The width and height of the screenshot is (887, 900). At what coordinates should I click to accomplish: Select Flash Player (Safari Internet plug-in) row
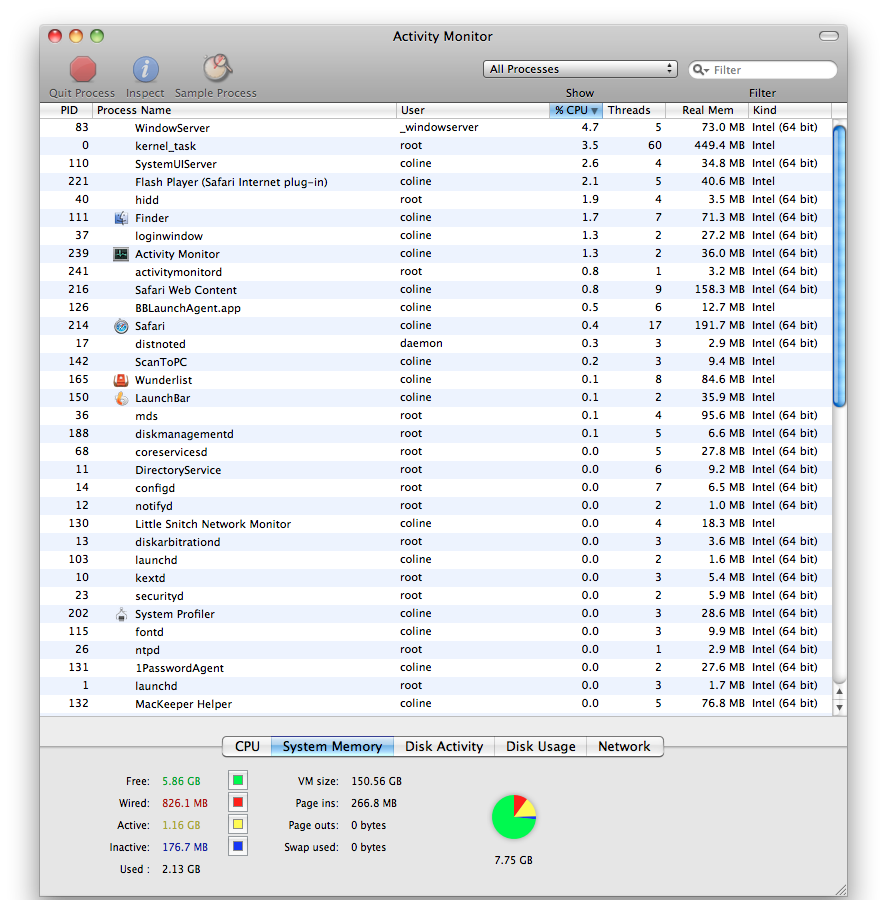click(436, 181)
